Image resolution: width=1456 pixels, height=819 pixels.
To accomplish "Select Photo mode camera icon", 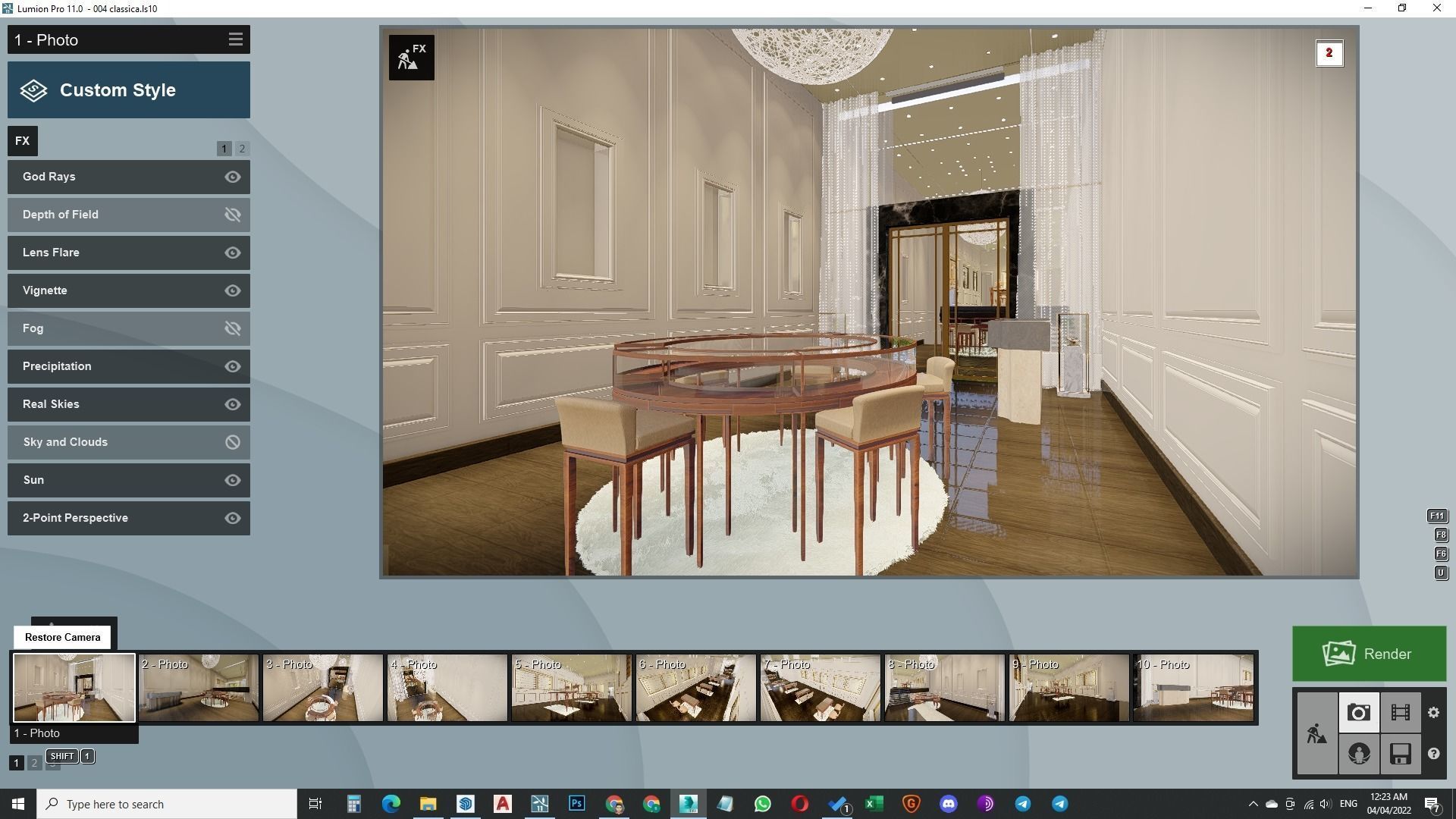I will (x=1358, y=713).
